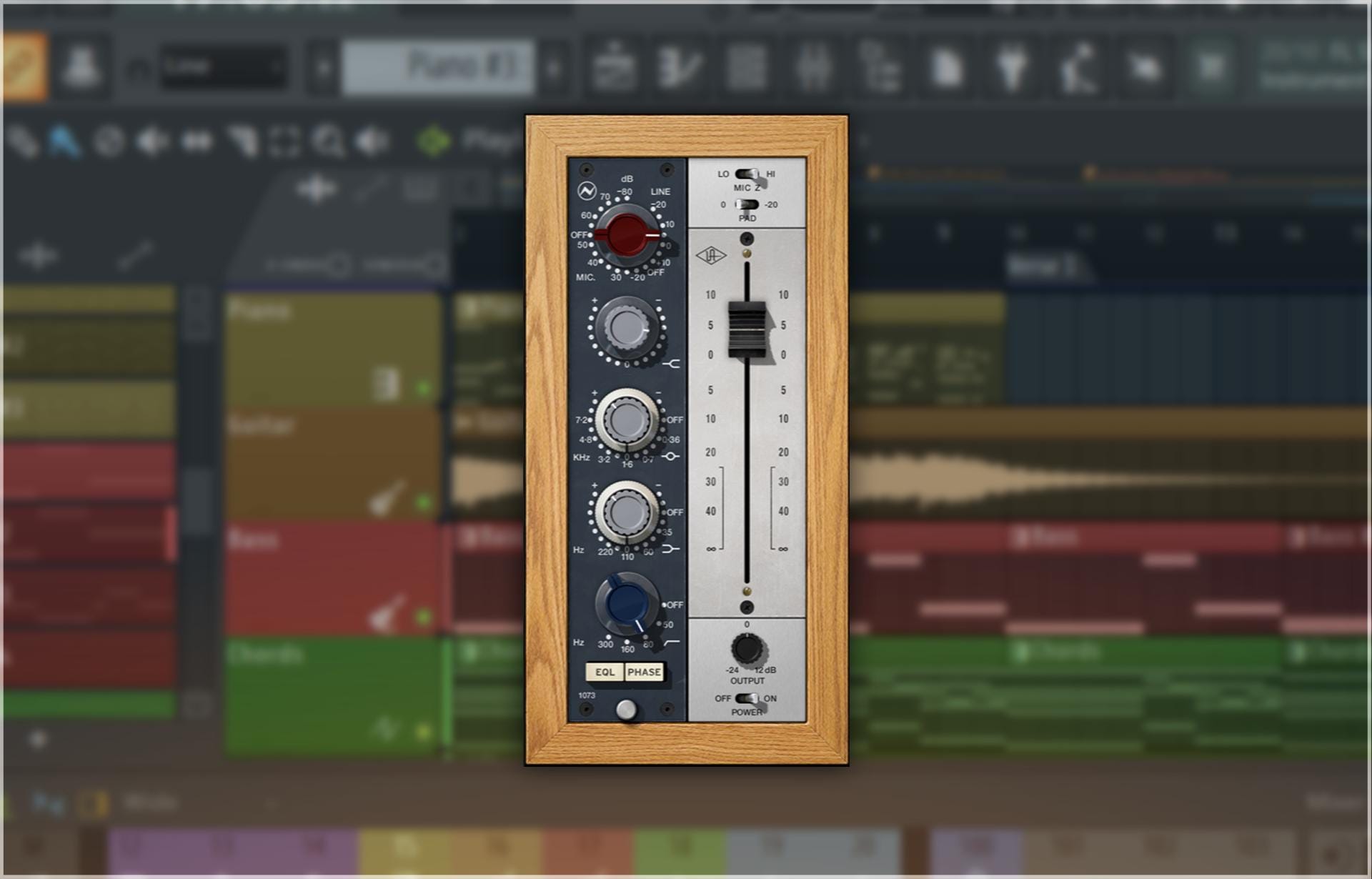Click the plus button right of Piano #3
The width and height of the screenshot is (1372, 879).
click(x=554, y=69)
